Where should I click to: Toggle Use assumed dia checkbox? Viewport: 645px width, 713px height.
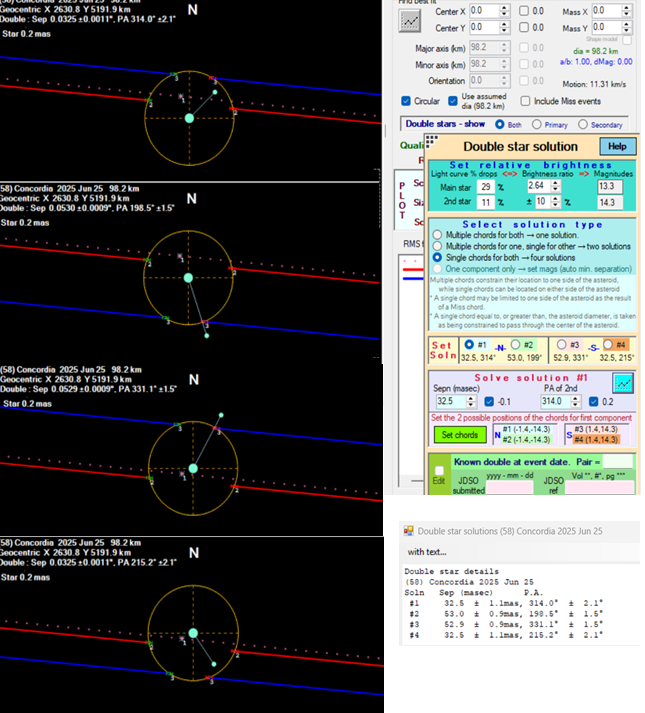point(453,101)
